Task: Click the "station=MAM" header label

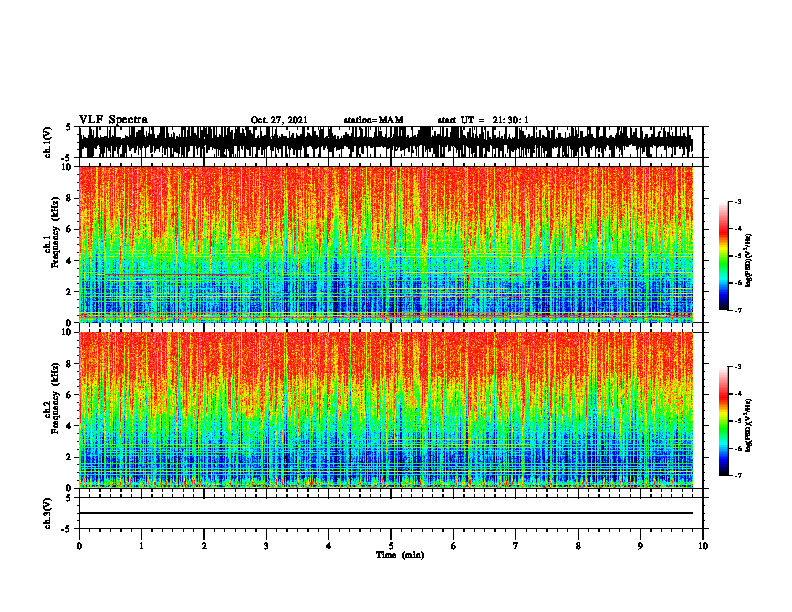Action: click(x=373, y=120)
